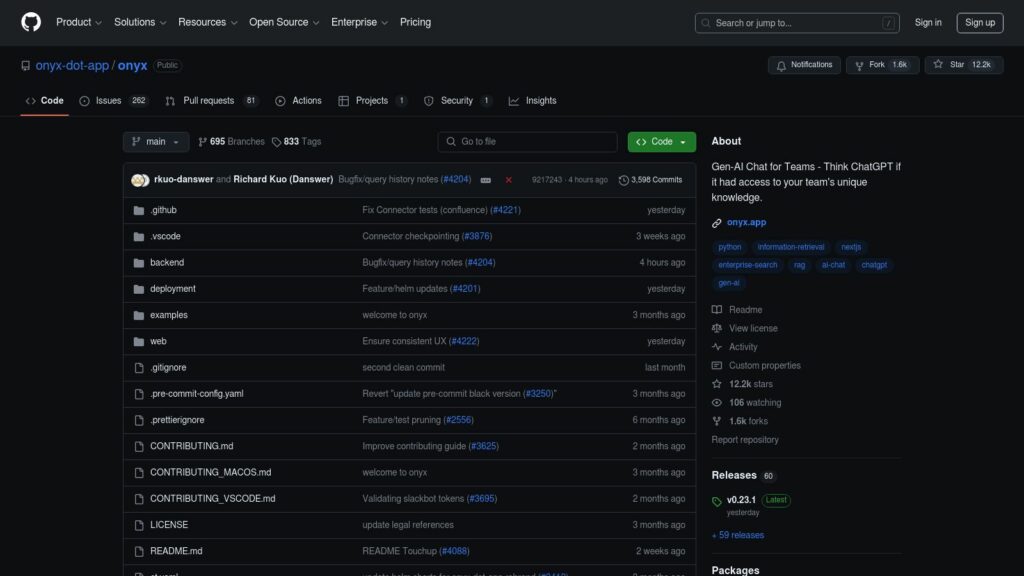Select the chatgpt topic tag
Screen dimensions: 1024x576
click(x=874, y=265)
